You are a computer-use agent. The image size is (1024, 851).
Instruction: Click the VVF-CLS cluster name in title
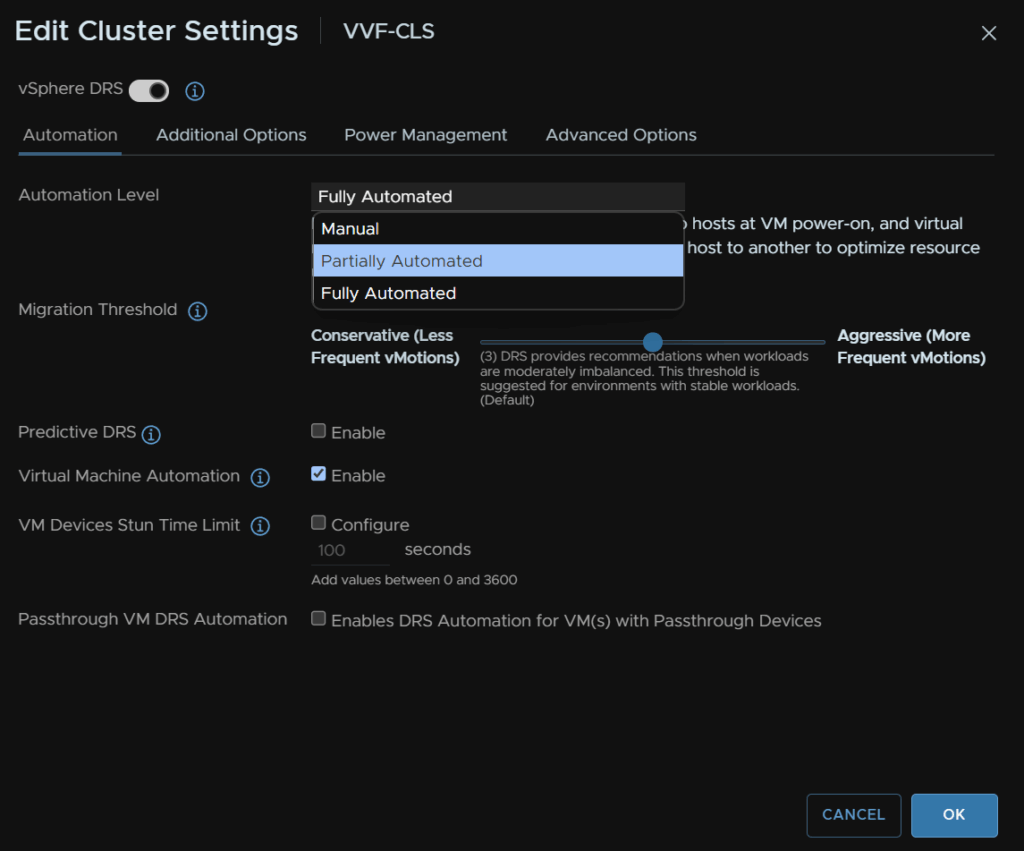(x=389, y=31)
